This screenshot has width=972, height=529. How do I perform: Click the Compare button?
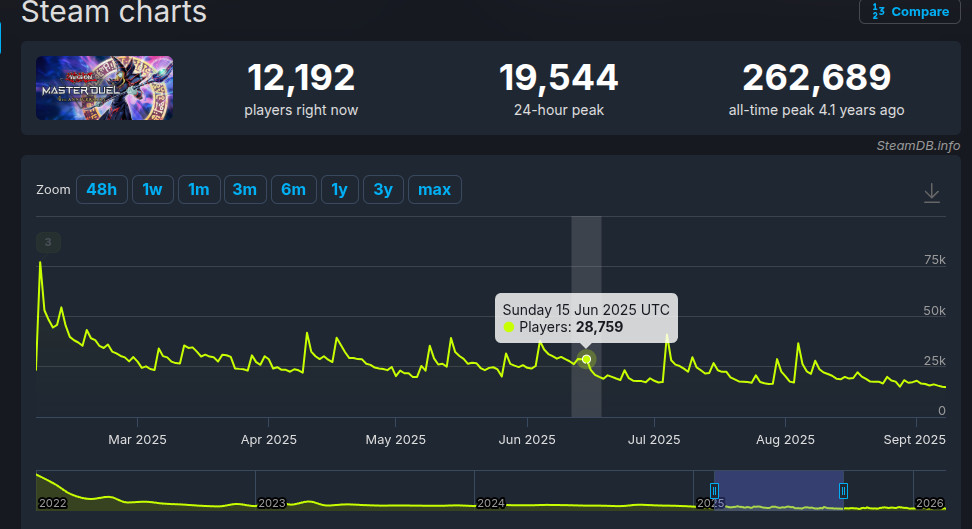(909, 11)
